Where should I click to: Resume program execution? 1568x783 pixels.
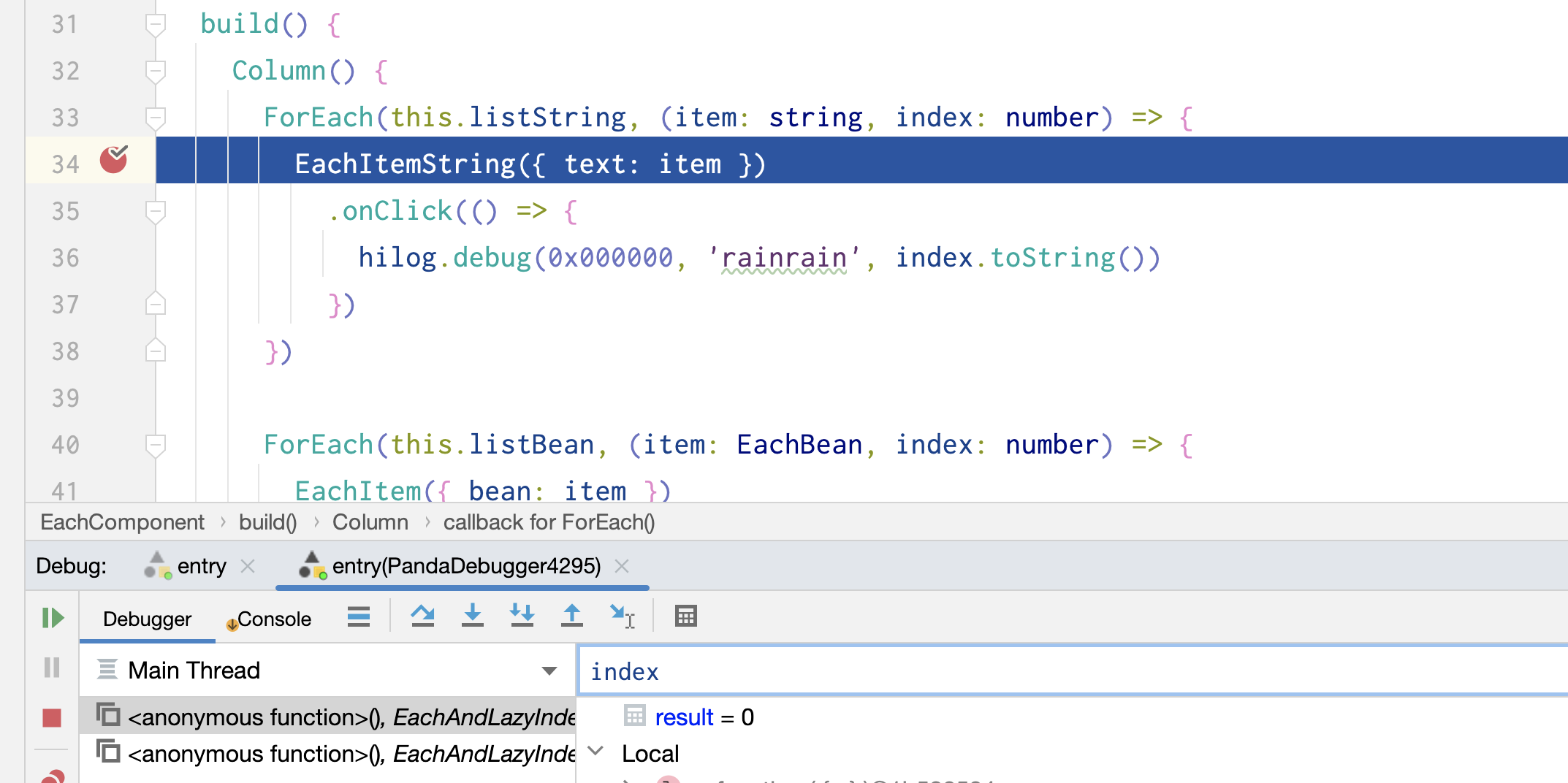point(53,618)
